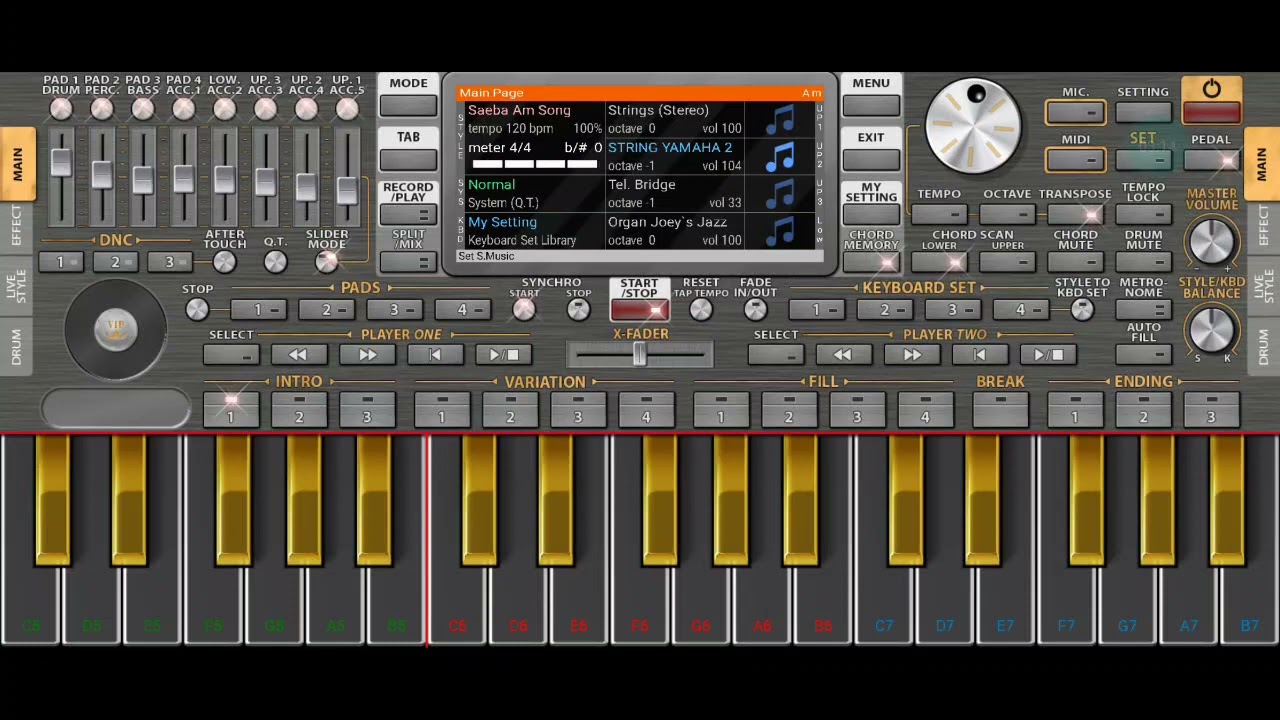
Task: Tap the PAD 1 DRUM knob
Action: tap(61, 109)
